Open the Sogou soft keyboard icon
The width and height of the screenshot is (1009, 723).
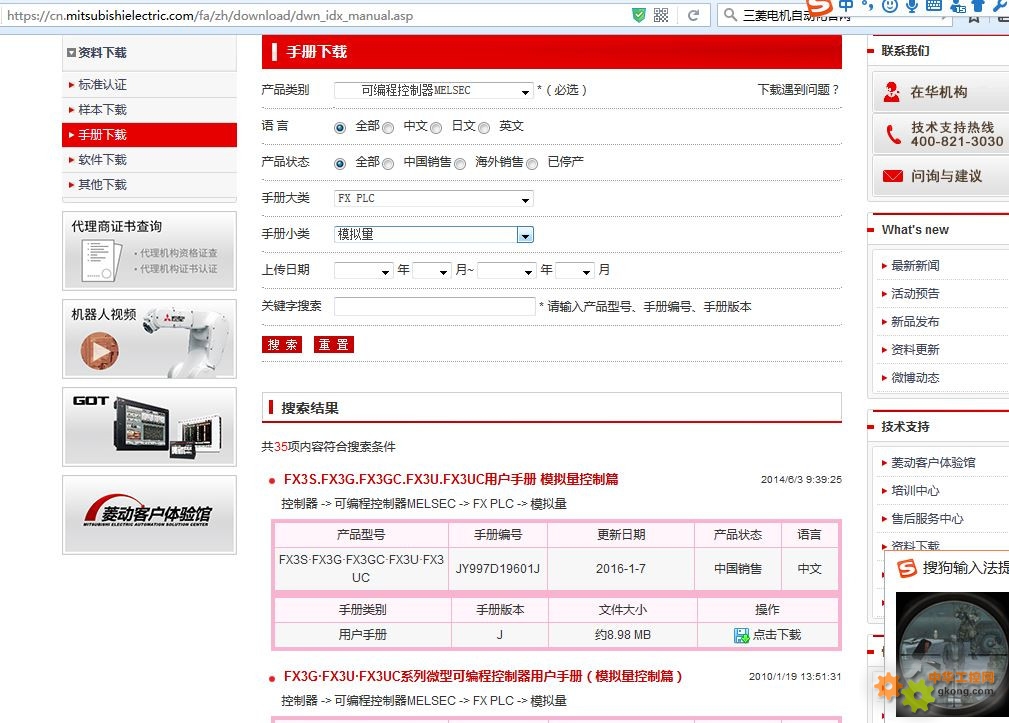(934, 6)
